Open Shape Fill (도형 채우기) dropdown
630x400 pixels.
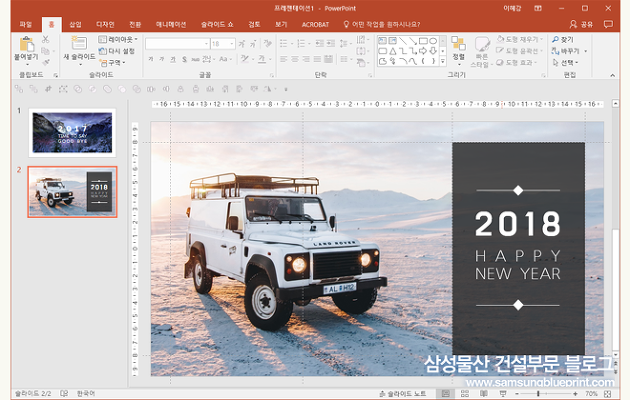coord(520,39)
